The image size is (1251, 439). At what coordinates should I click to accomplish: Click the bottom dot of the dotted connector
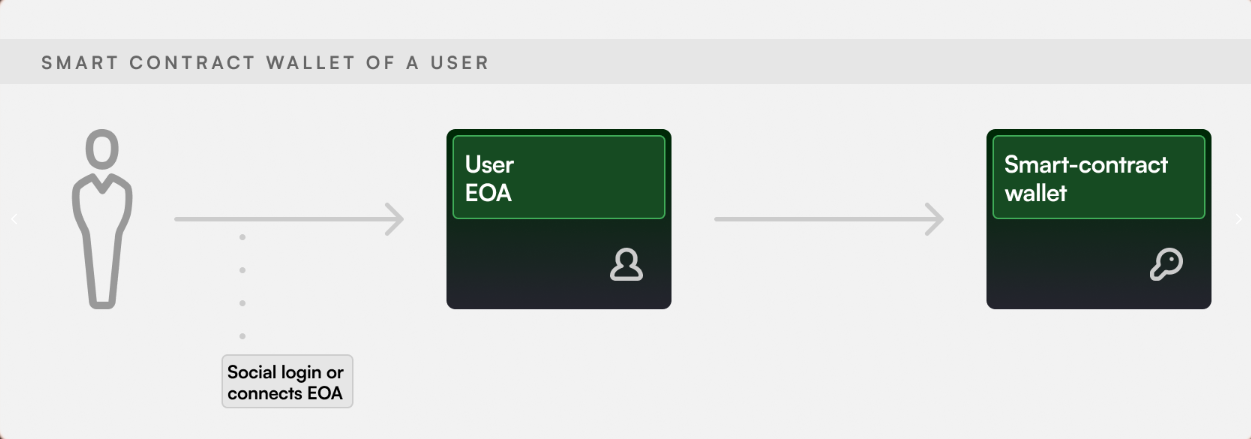pyautogui.click(x=242, y=336)
